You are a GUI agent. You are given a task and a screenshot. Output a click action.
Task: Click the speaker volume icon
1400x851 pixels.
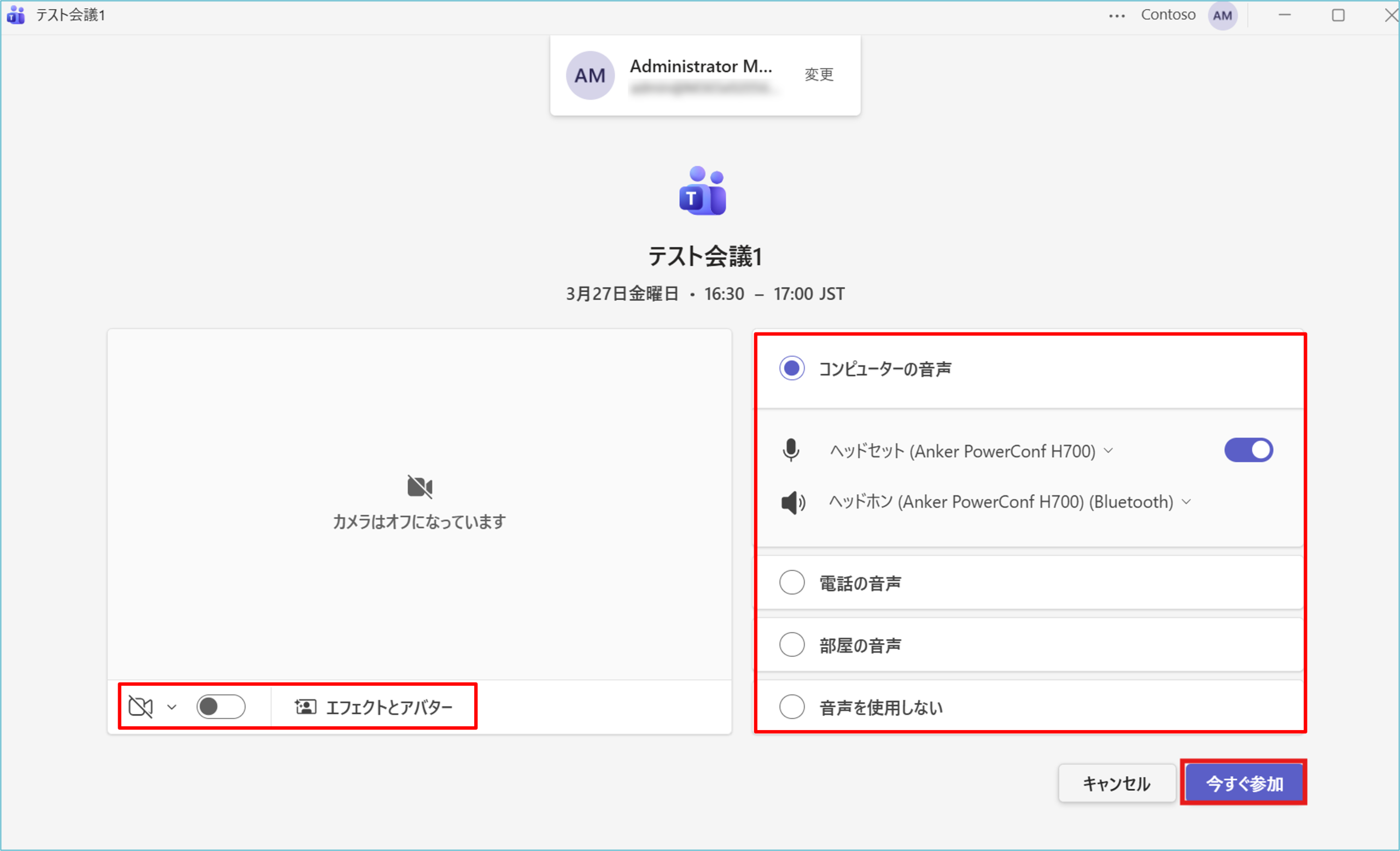coord(792,502)
